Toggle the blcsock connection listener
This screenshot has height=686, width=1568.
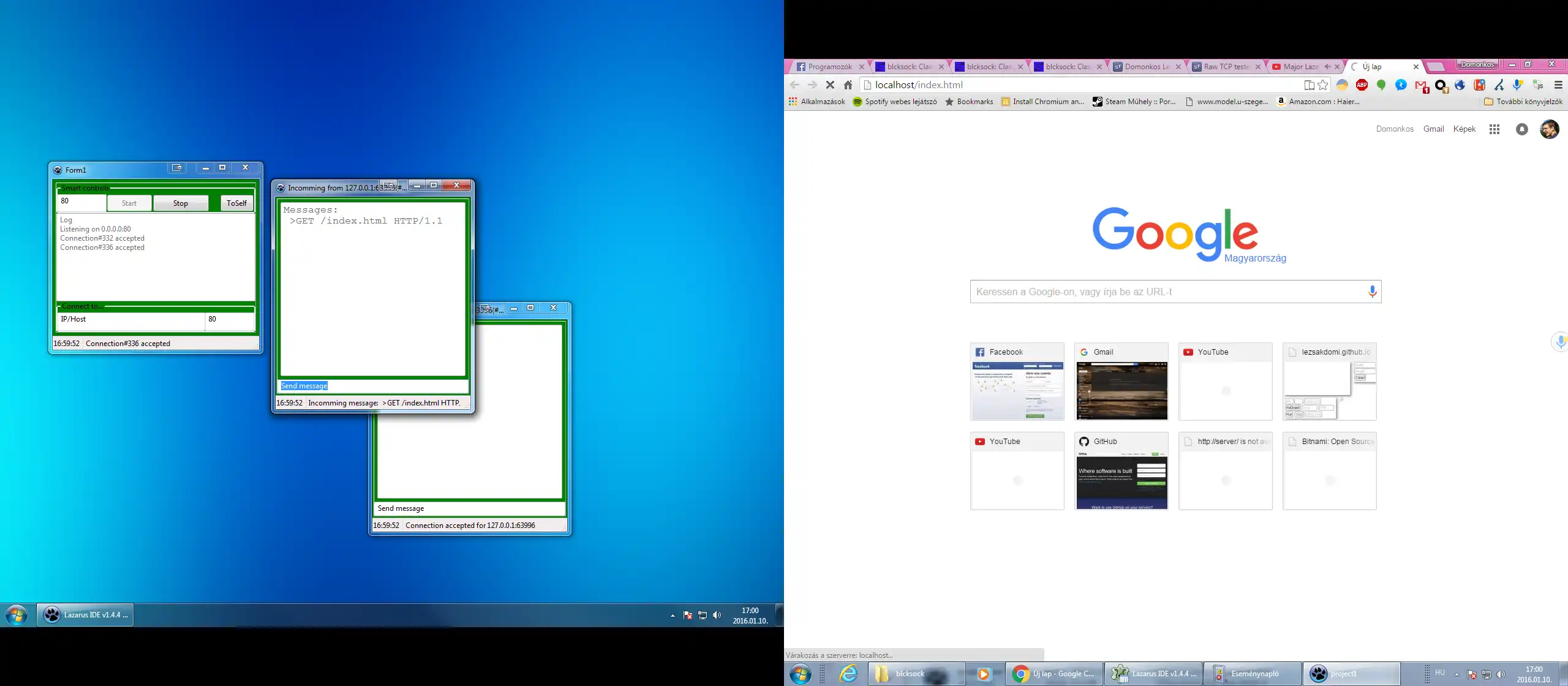180,203
